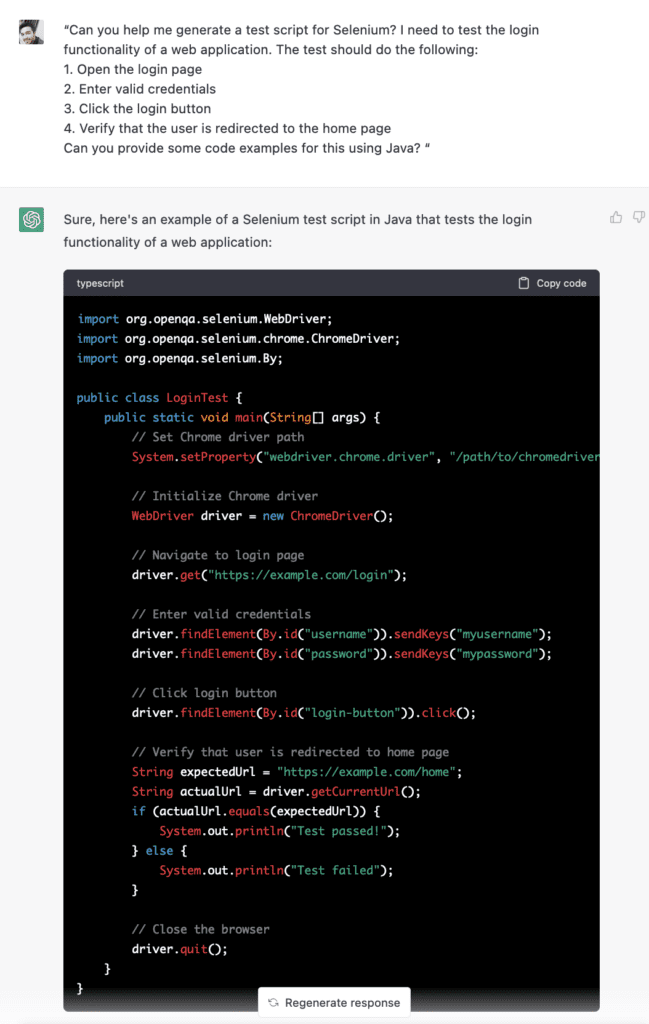The height and width of the screenshot is (1024, 649).
Task: Click the 'String expectedUrl' code line
Action: click(x=297, y=771)
